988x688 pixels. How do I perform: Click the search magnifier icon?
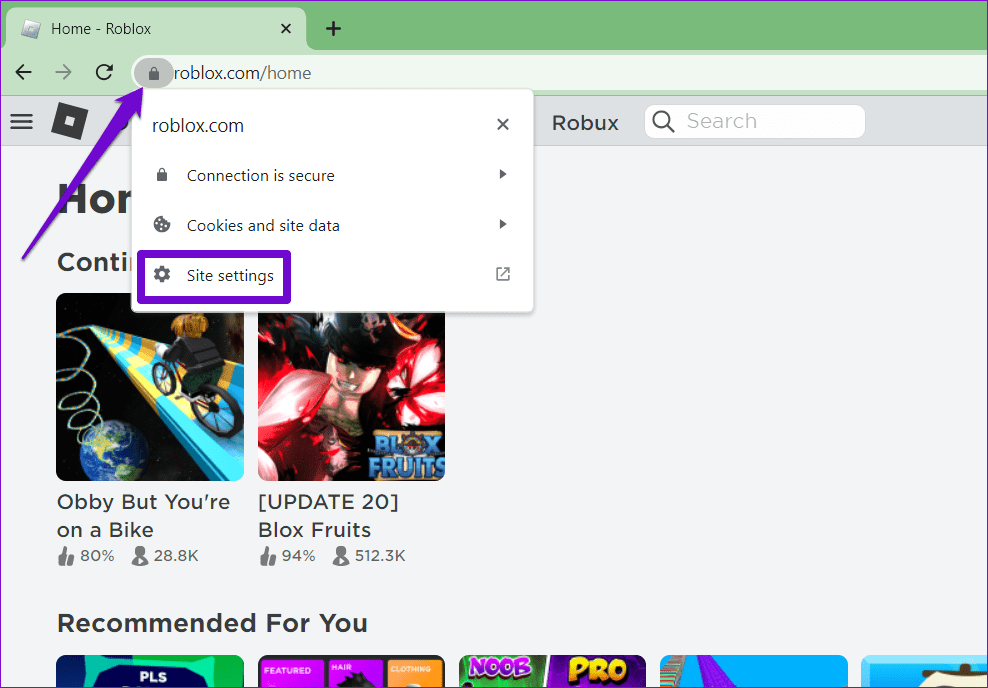pos(663,121)
